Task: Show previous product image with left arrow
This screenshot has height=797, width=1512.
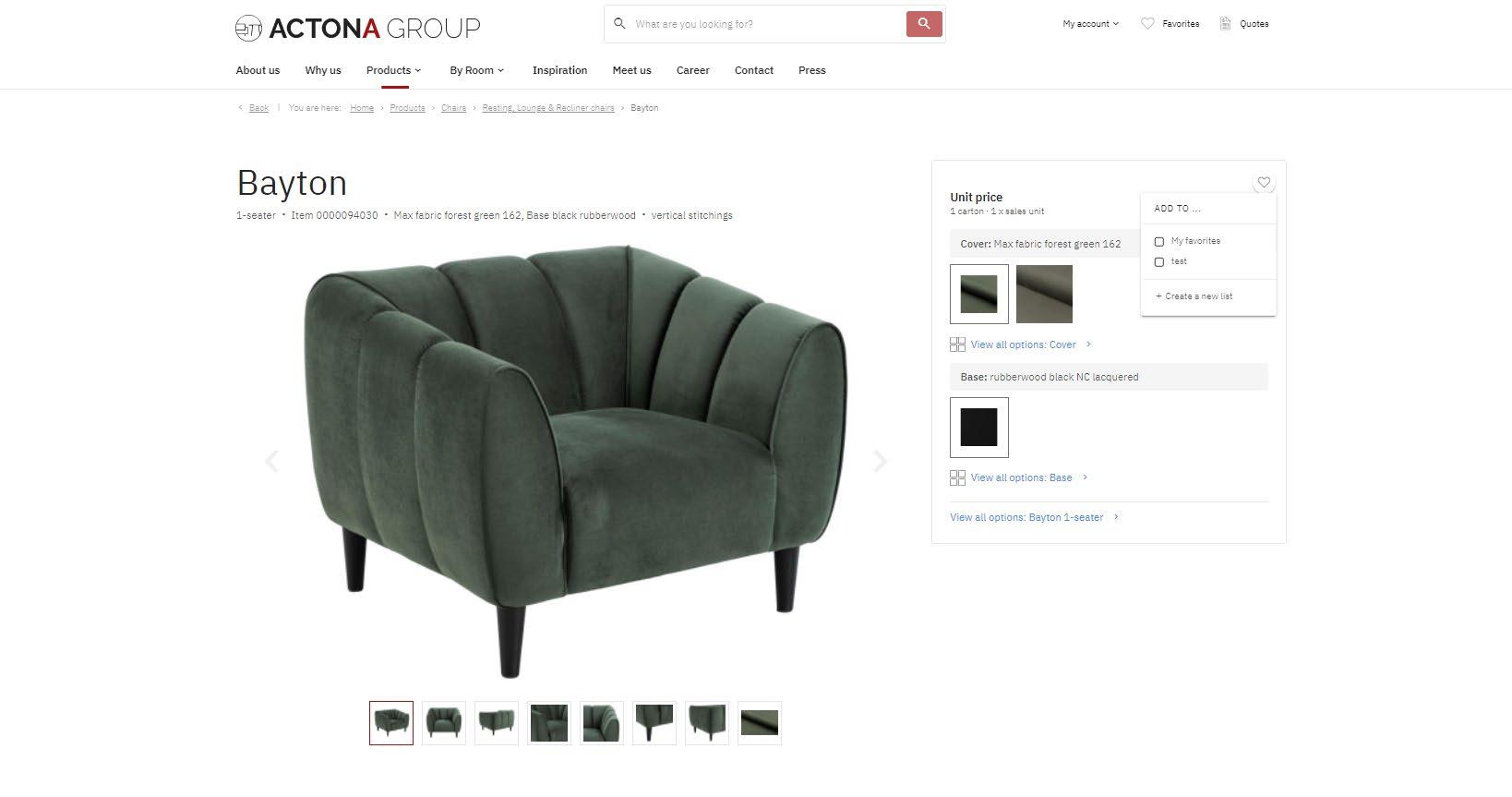Action: pos(271,461)
